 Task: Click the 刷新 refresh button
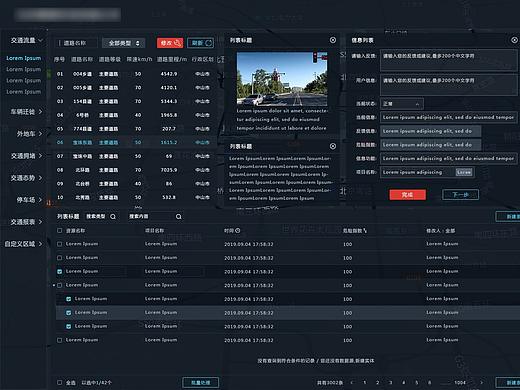point(201,43)
